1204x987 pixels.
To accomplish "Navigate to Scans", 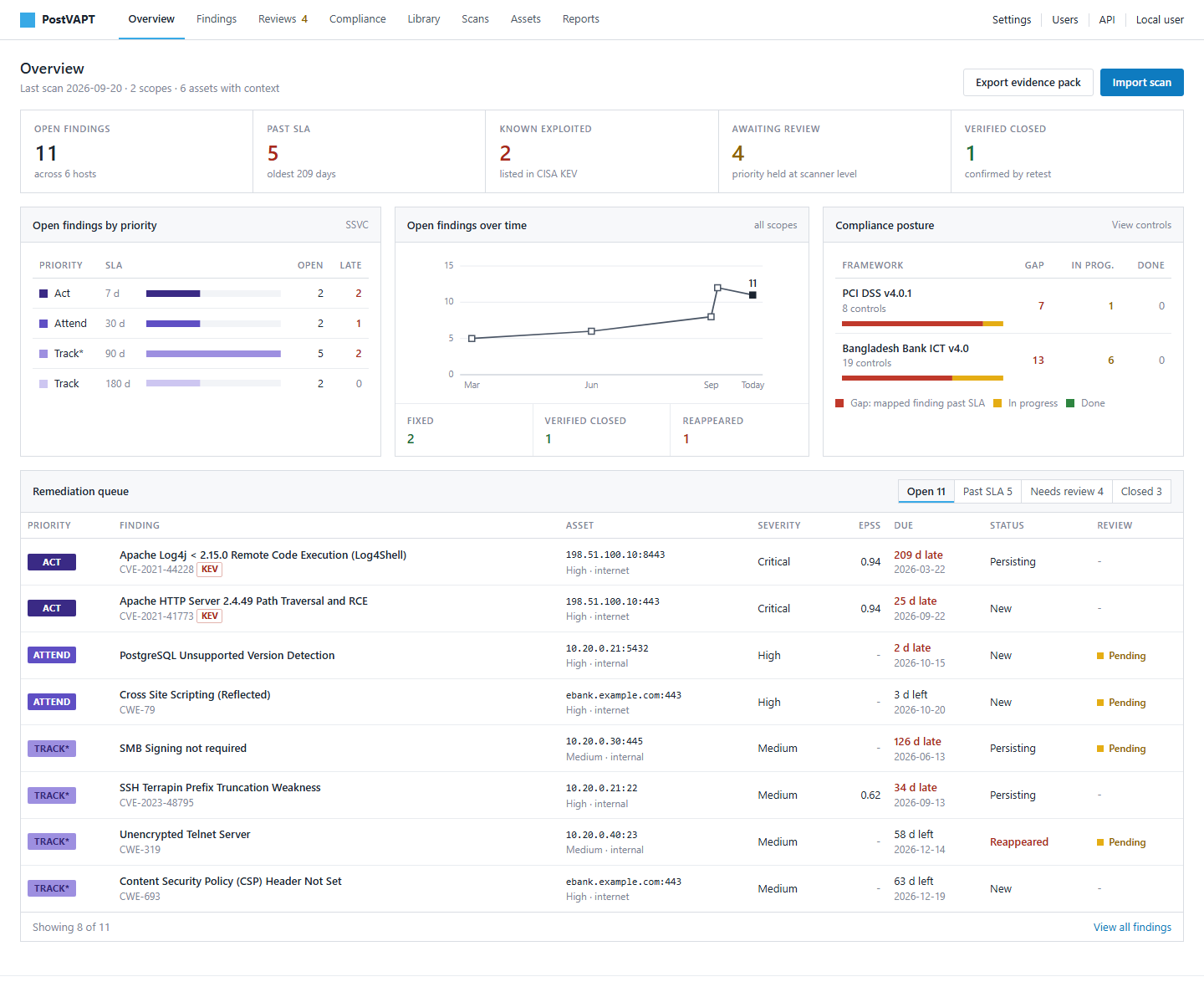I will (475, 19).
